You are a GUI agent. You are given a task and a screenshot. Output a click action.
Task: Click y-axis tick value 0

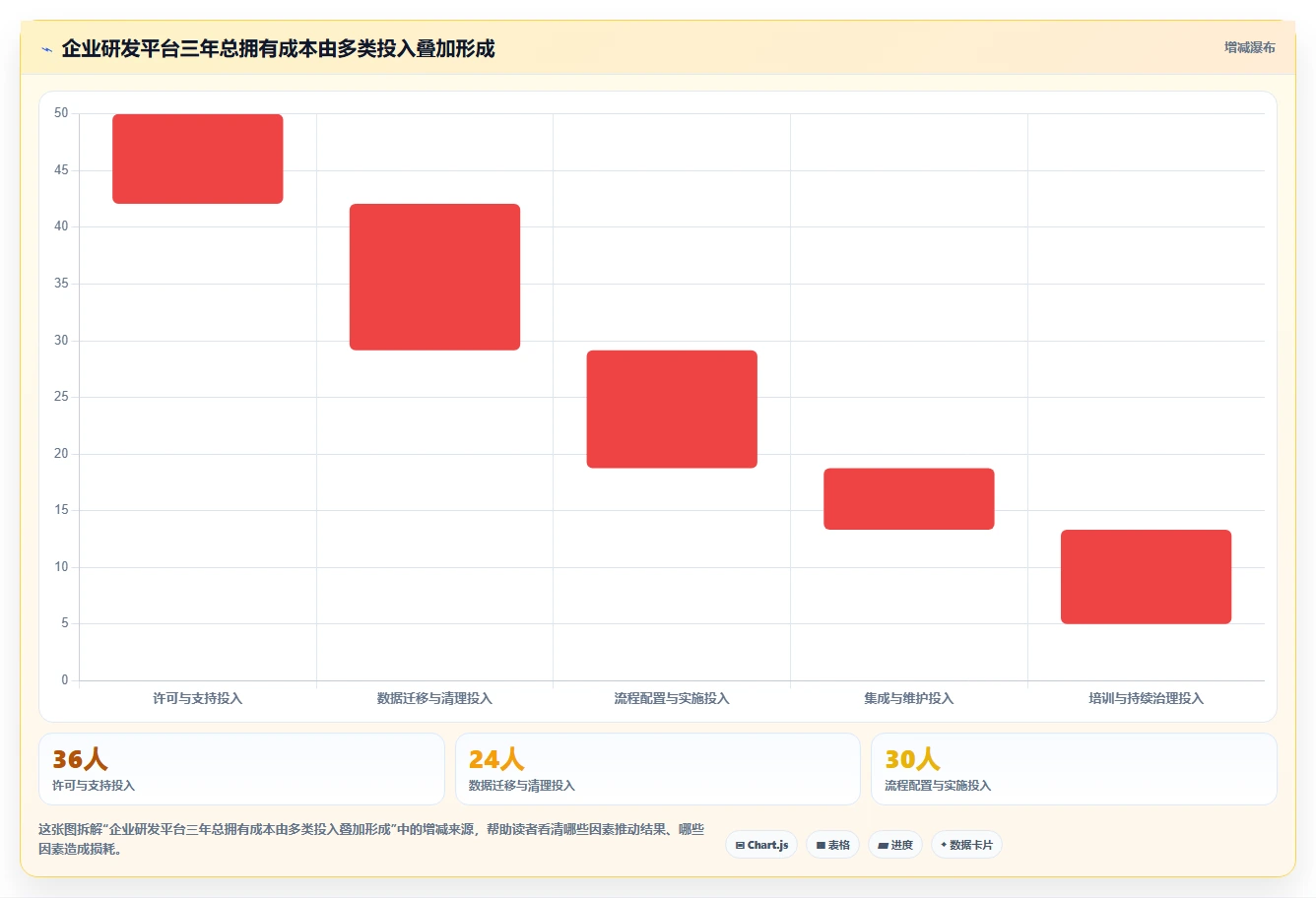tap(65, 680)
